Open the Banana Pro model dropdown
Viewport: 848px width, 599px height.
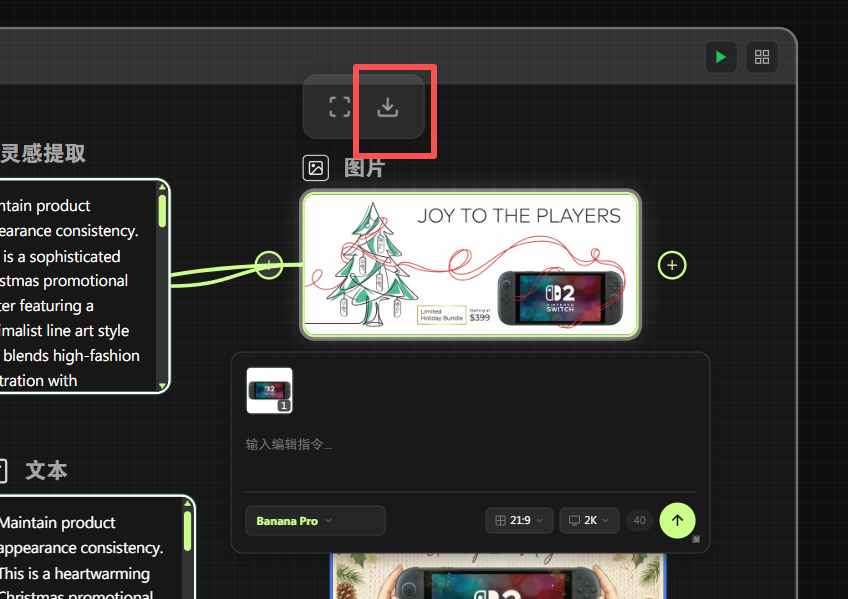tap(315, 521)
